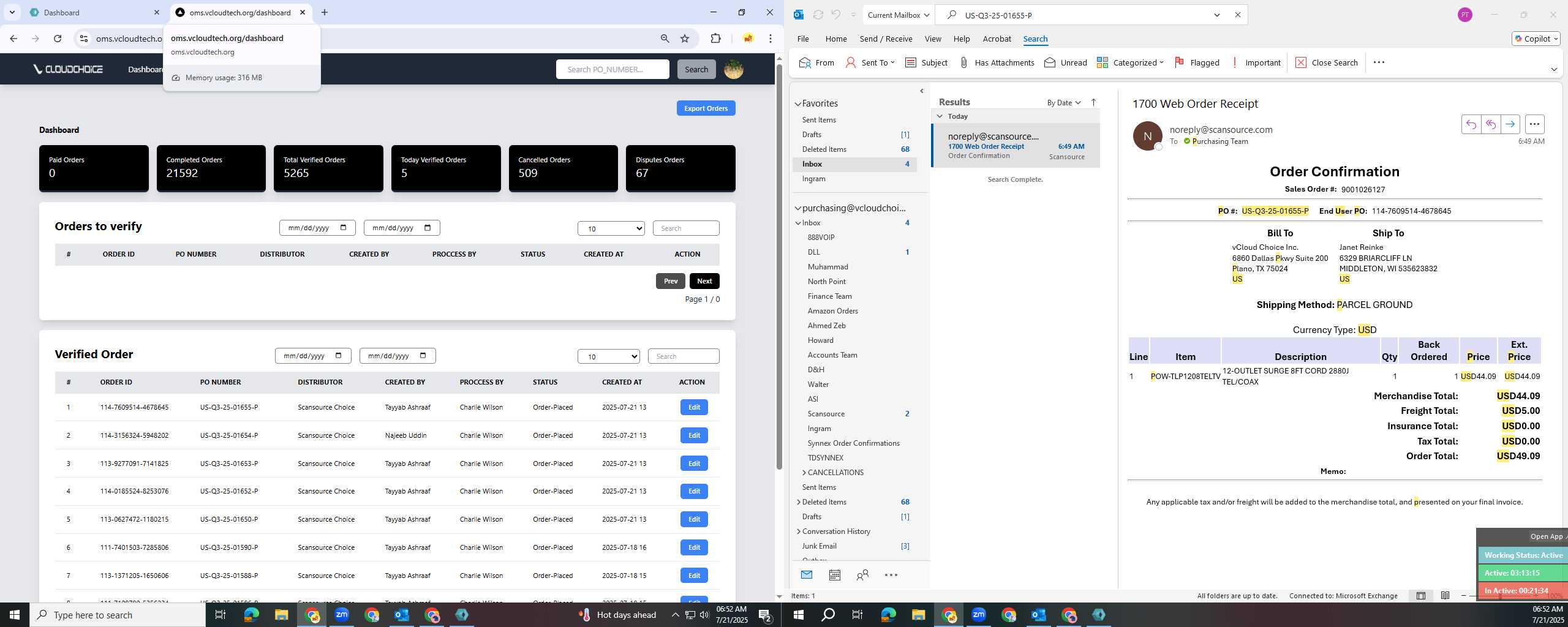1568x627 pixels.
Task: Click the Chrome zoom magnifier icon
Action: tap(665, 39)
